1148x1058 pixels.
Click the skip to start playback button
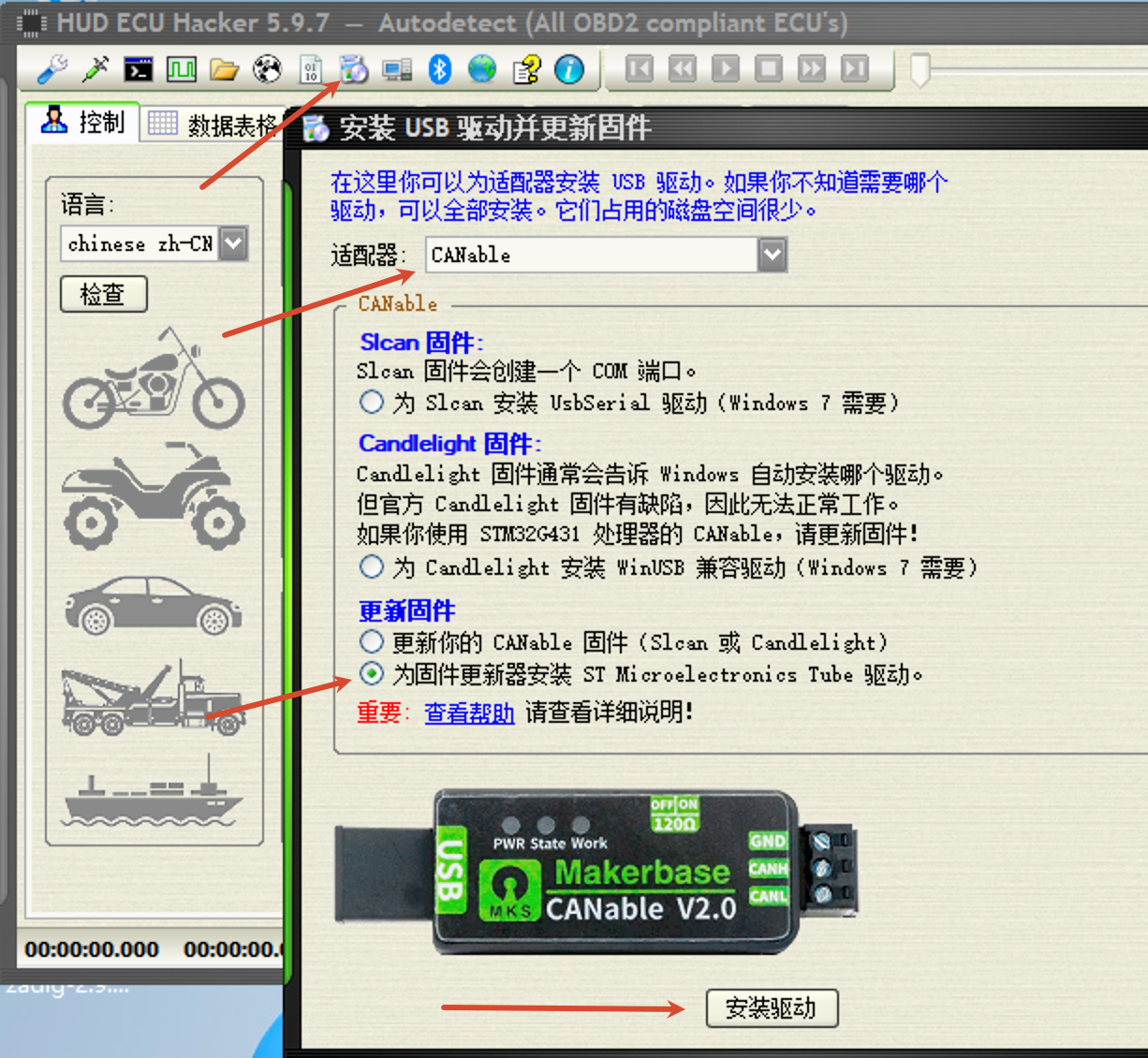pyautogui.click(x=640, y=68)
